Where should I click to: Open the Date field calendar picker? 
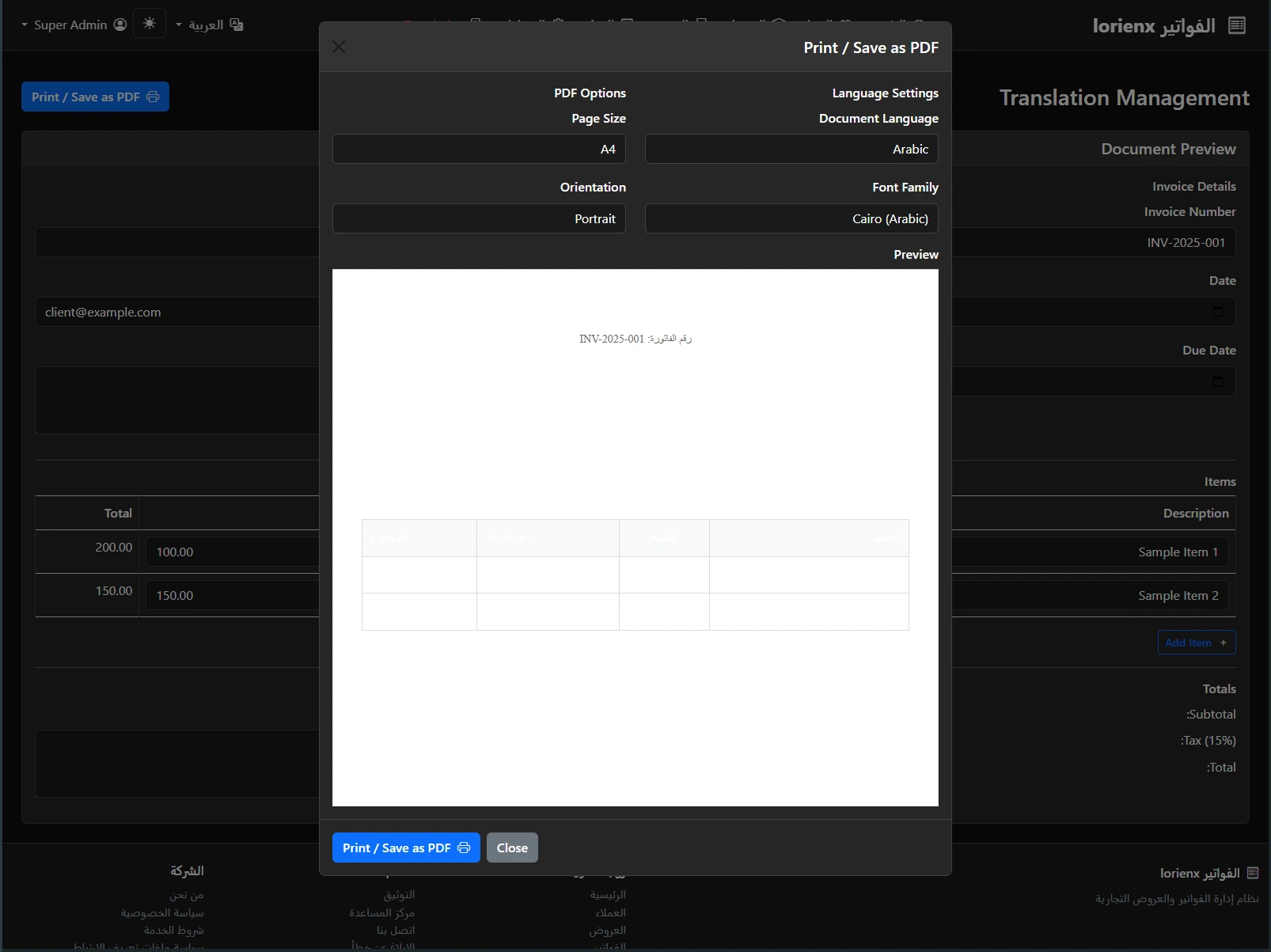[1218, 312]
